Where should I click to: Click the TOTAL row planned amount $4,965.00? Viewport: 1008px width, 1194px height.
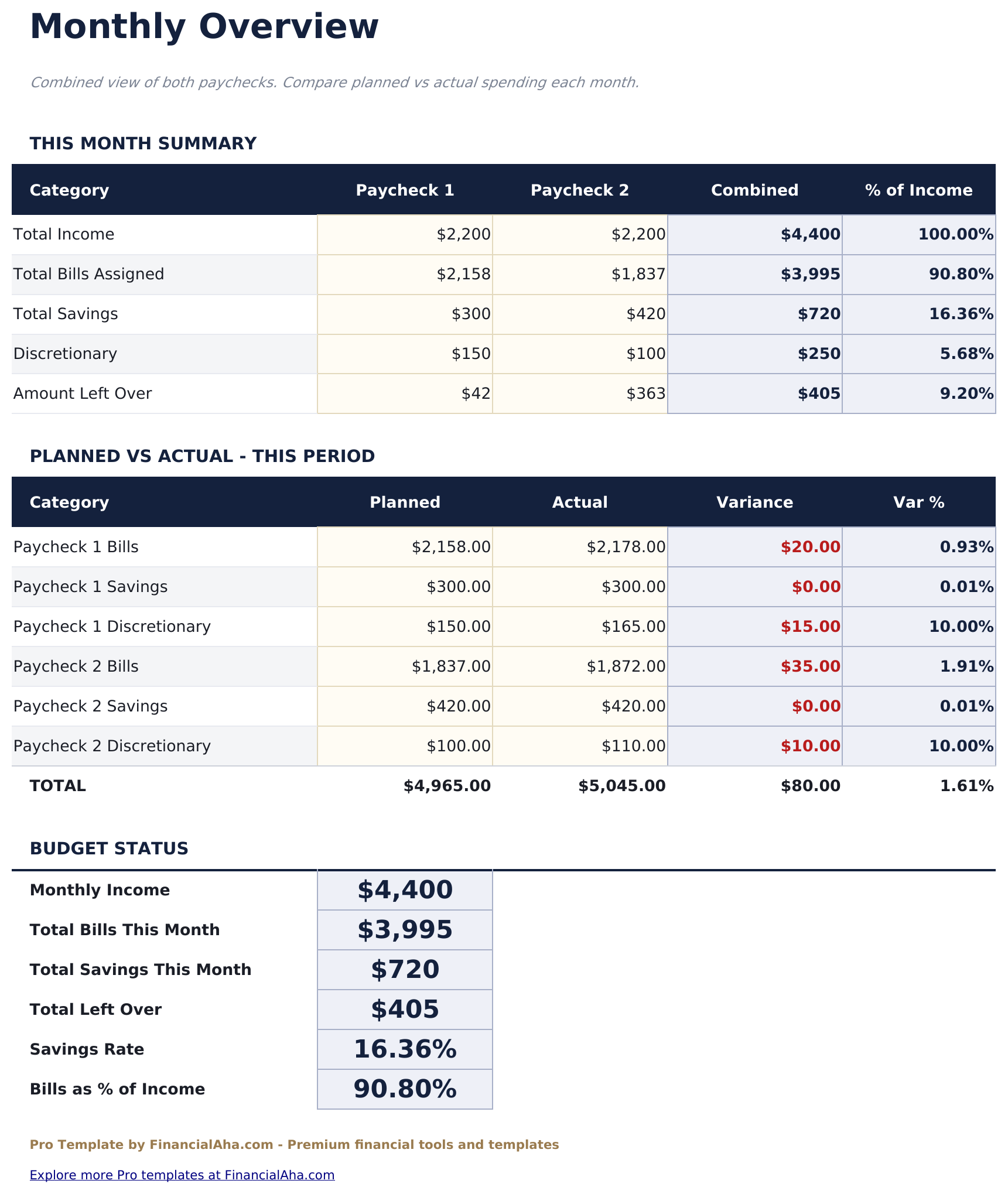pos(446,785)
